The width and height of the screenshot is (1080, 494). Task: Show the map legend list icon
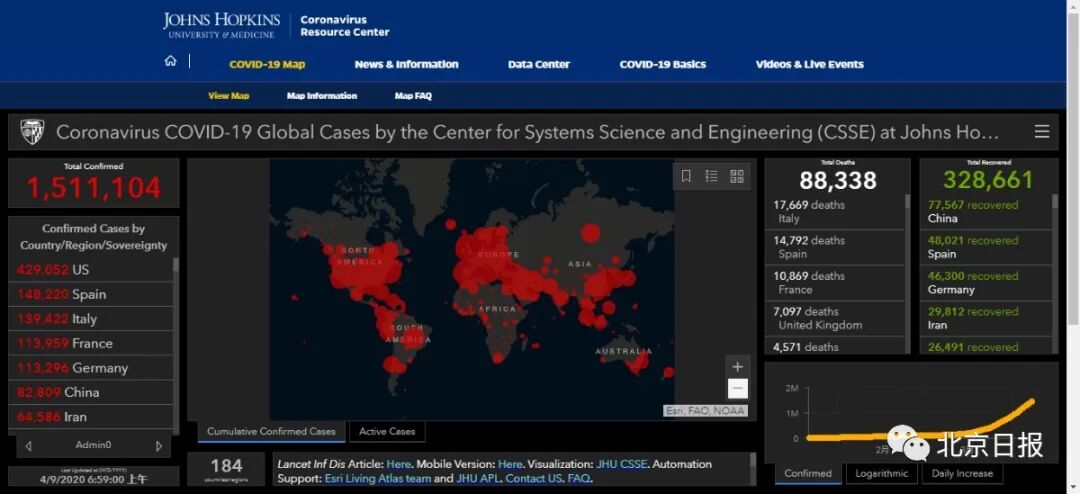(x=712, y=176)
